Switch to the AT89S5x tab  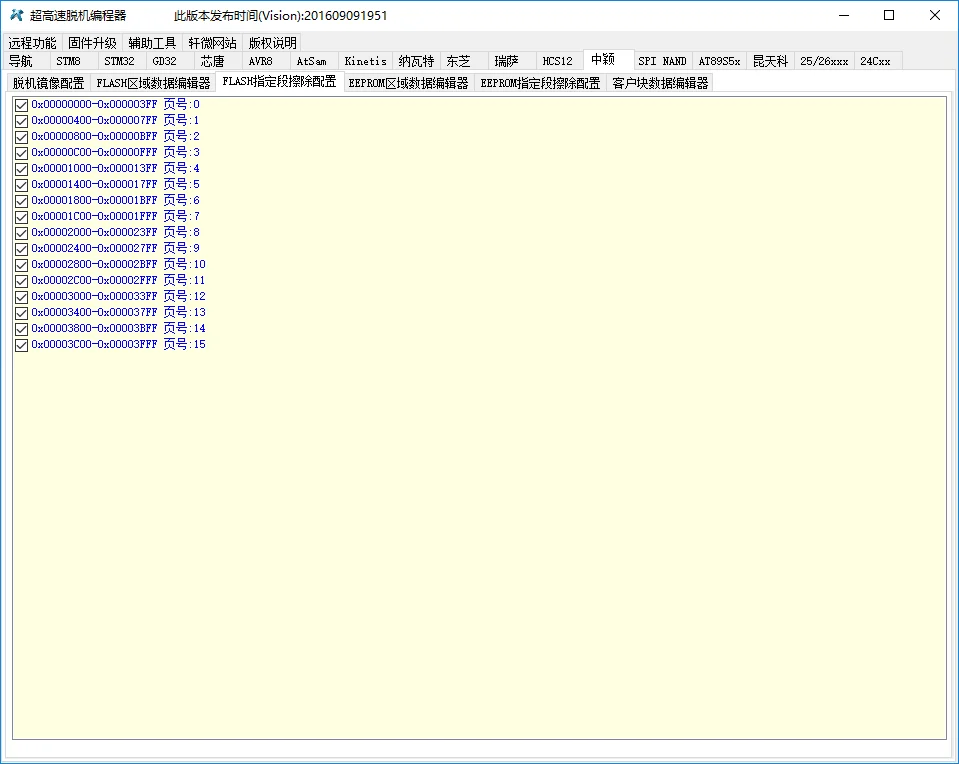(x=719, y=61)
